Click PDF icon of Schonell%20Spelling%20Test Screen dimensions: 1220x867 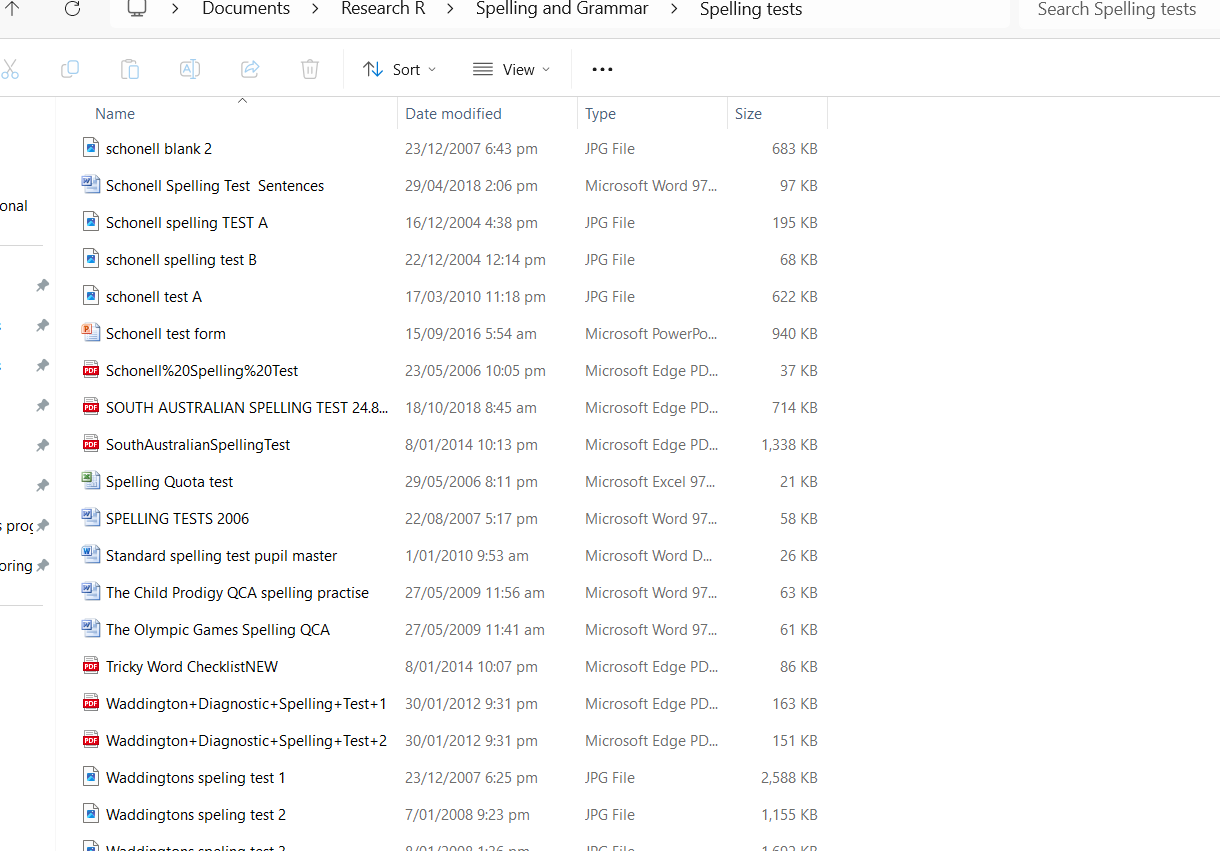[91, 370]
